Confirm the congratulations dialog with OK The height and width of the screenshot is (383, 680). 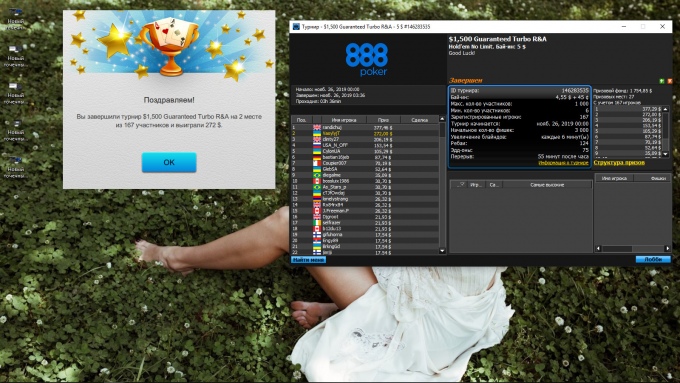[169, 162]
